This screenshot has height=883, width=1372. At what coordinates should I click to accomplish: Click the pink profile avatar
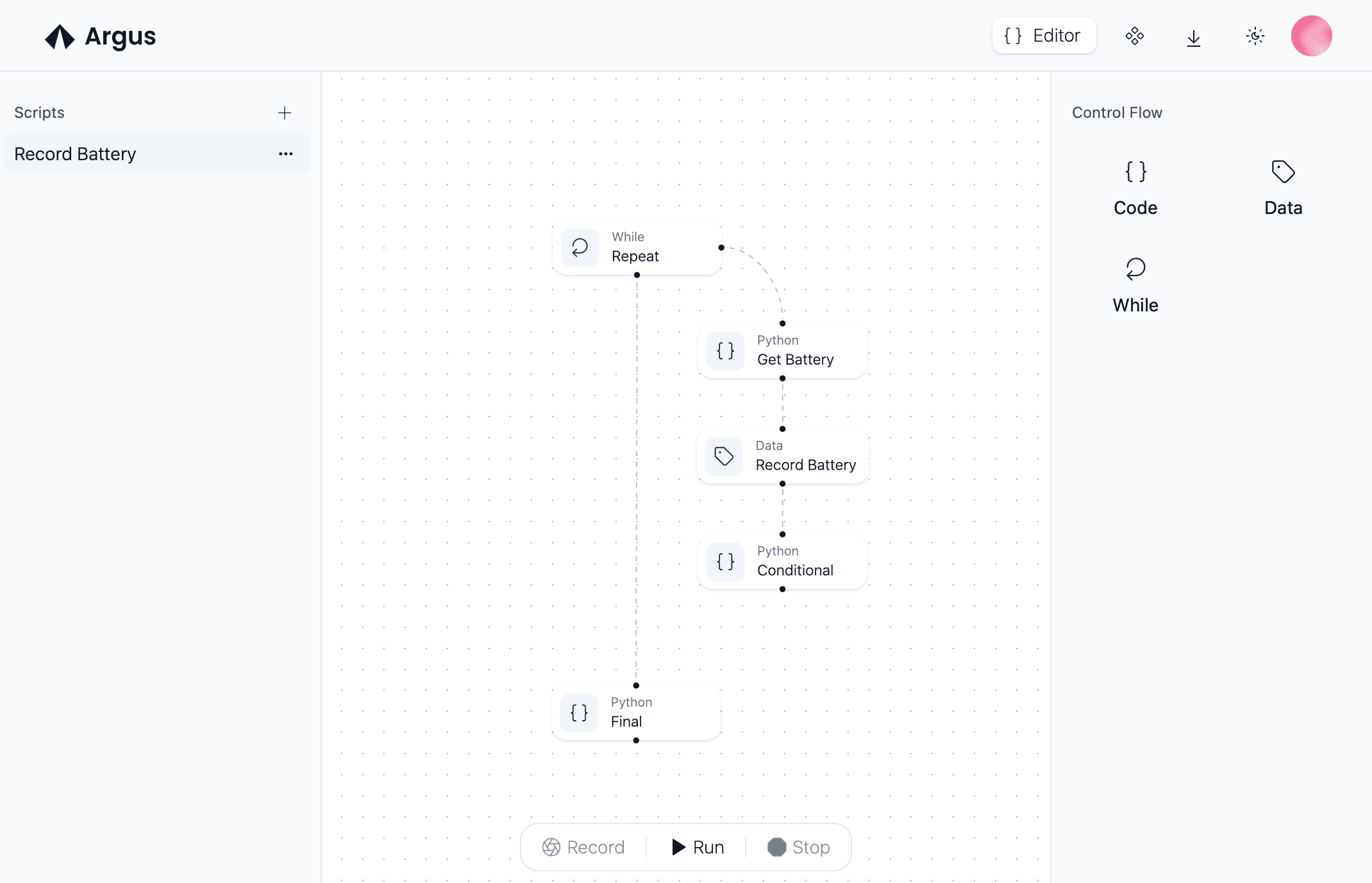click(1311, 36)
